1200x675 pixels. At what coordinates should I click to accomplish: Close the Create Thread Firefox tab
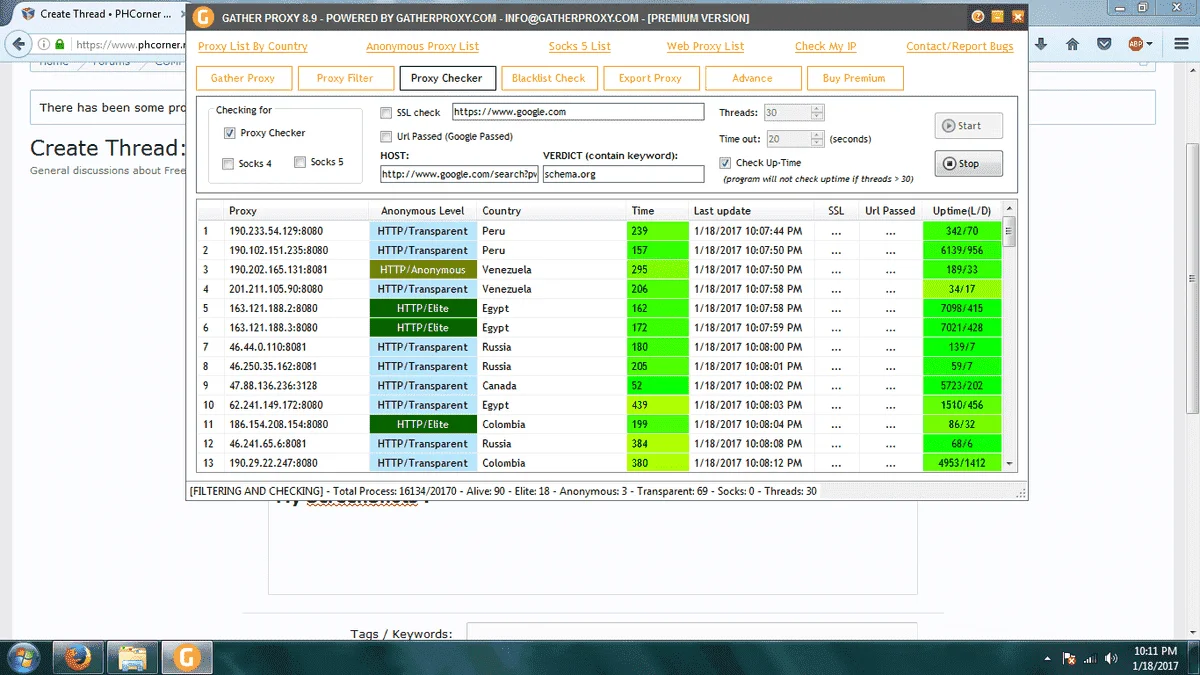click(181, 14)
